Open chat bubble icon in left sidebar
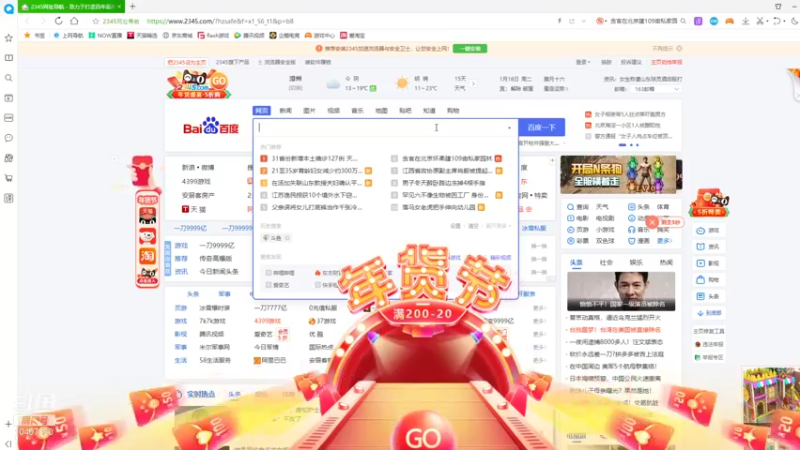This screenshot has height=450, width=800. pos(9,138)
